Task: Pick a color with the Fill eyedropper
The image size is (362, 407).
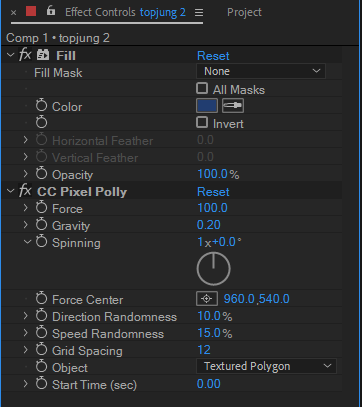Action: [x=233, y=106]
